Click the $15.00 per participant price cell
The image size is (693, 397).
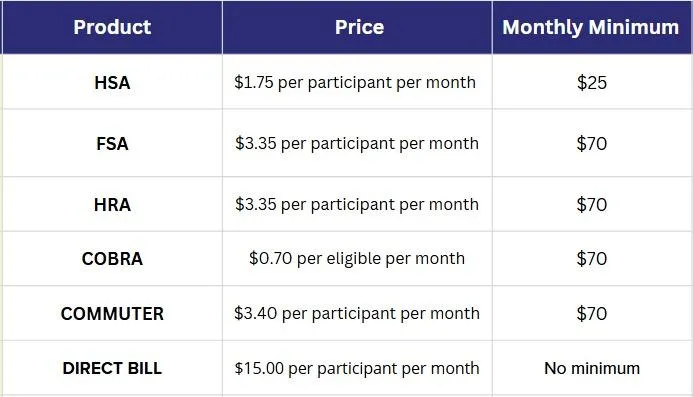pos(357,368)
